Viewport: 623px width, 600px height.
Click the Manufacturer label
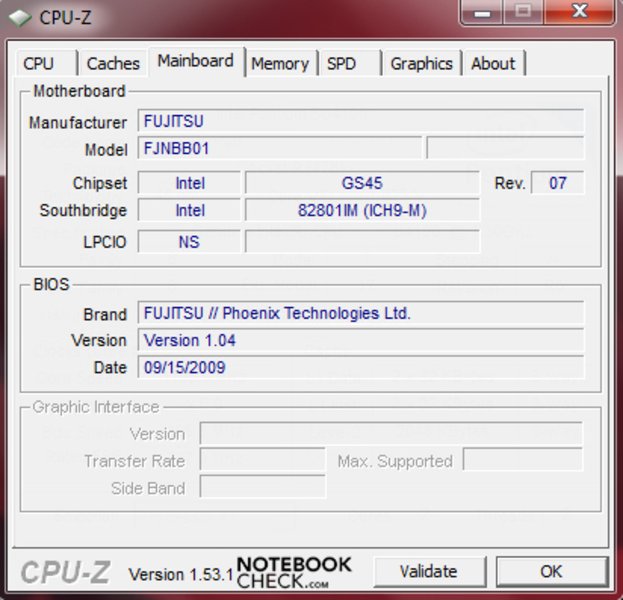point(78,122)
